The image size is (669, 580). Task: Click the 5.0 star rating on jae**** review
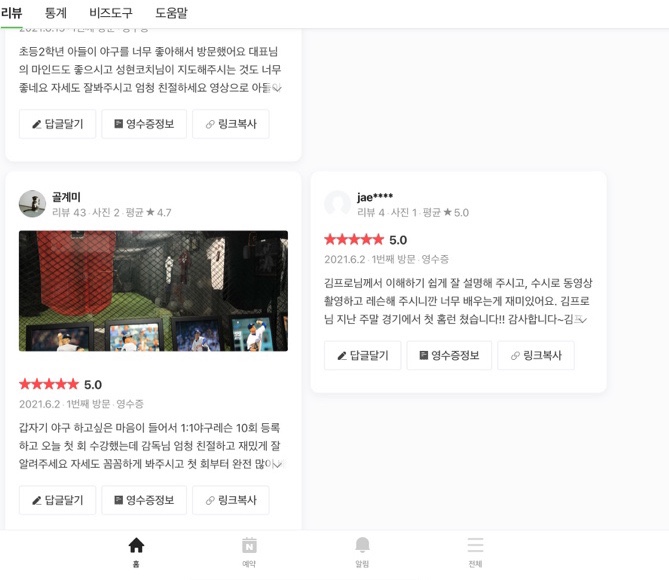(x=366, y=240)
